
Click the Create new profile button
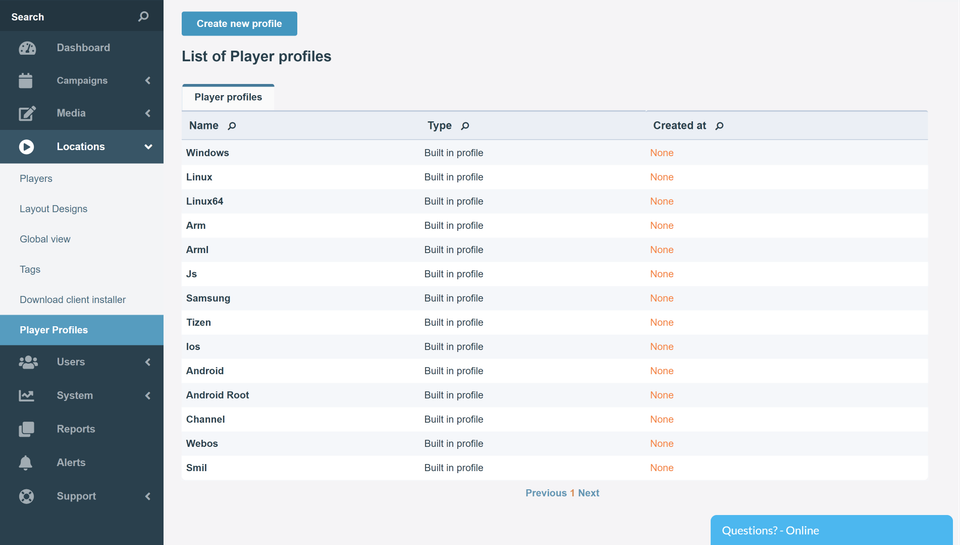[239, 24]
